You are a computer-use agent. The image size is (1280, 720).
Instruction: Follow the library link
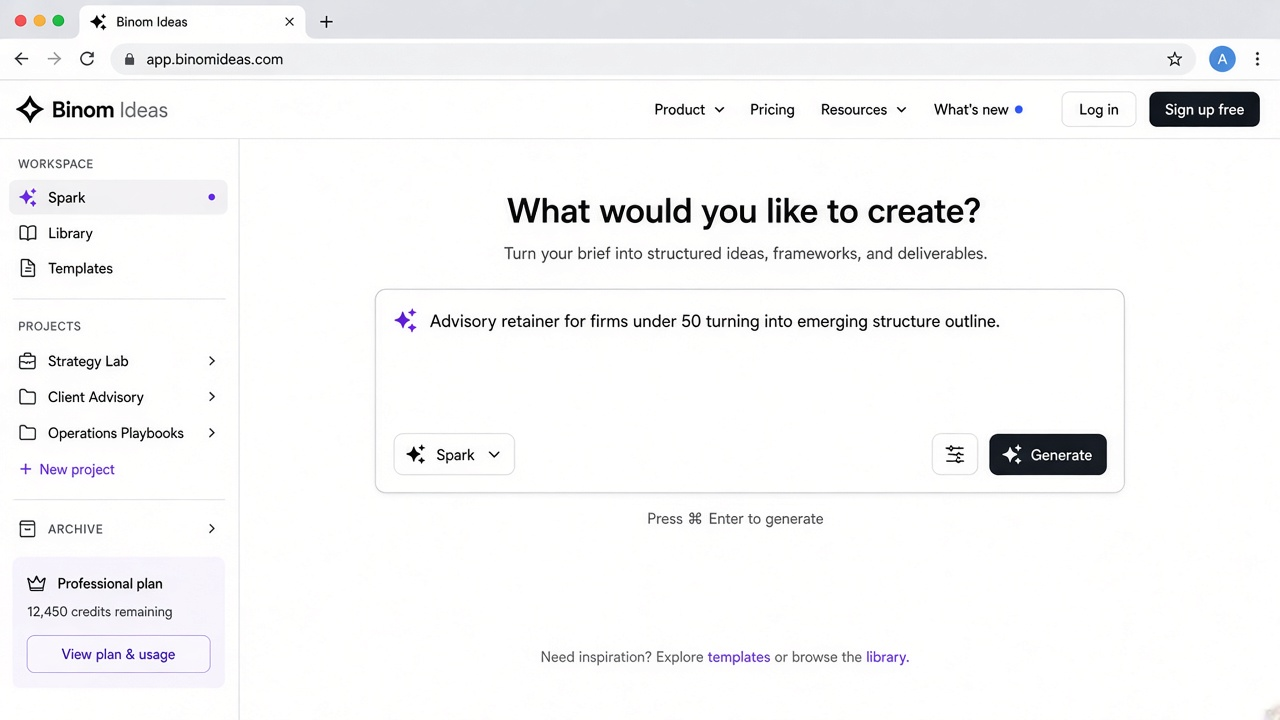(x=885, y=657)
